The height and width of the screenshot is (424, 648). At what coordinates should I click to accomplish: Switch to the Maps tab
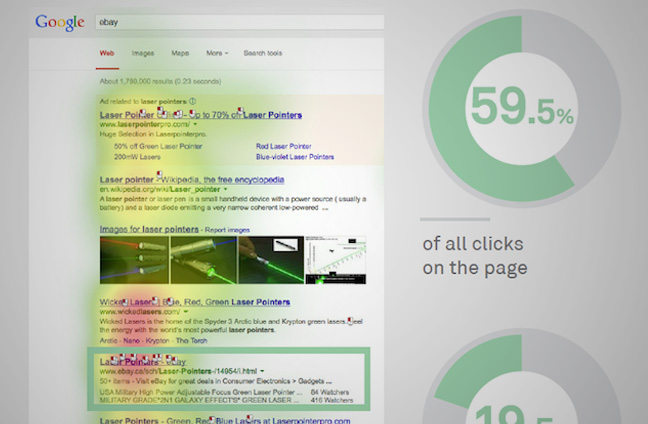tap(180, 53)
